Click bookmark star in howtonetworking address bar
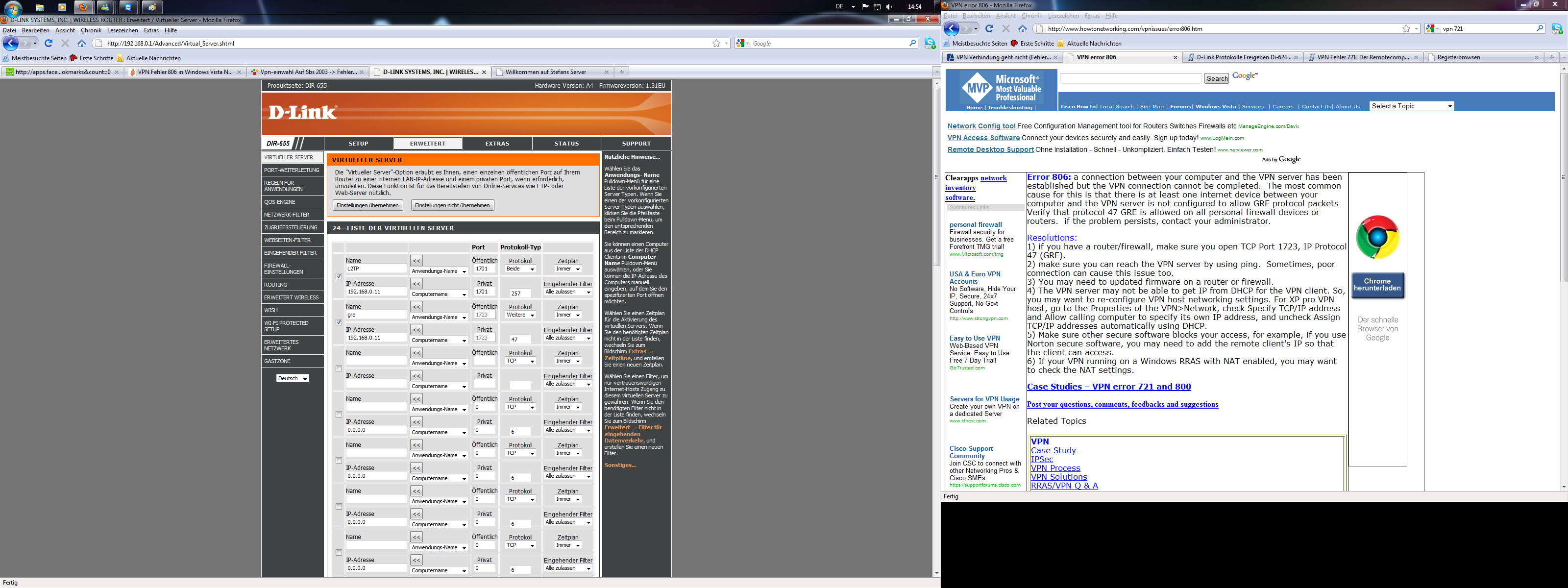The height and width of the screenshot is (588, 1568). [1406, 28]
